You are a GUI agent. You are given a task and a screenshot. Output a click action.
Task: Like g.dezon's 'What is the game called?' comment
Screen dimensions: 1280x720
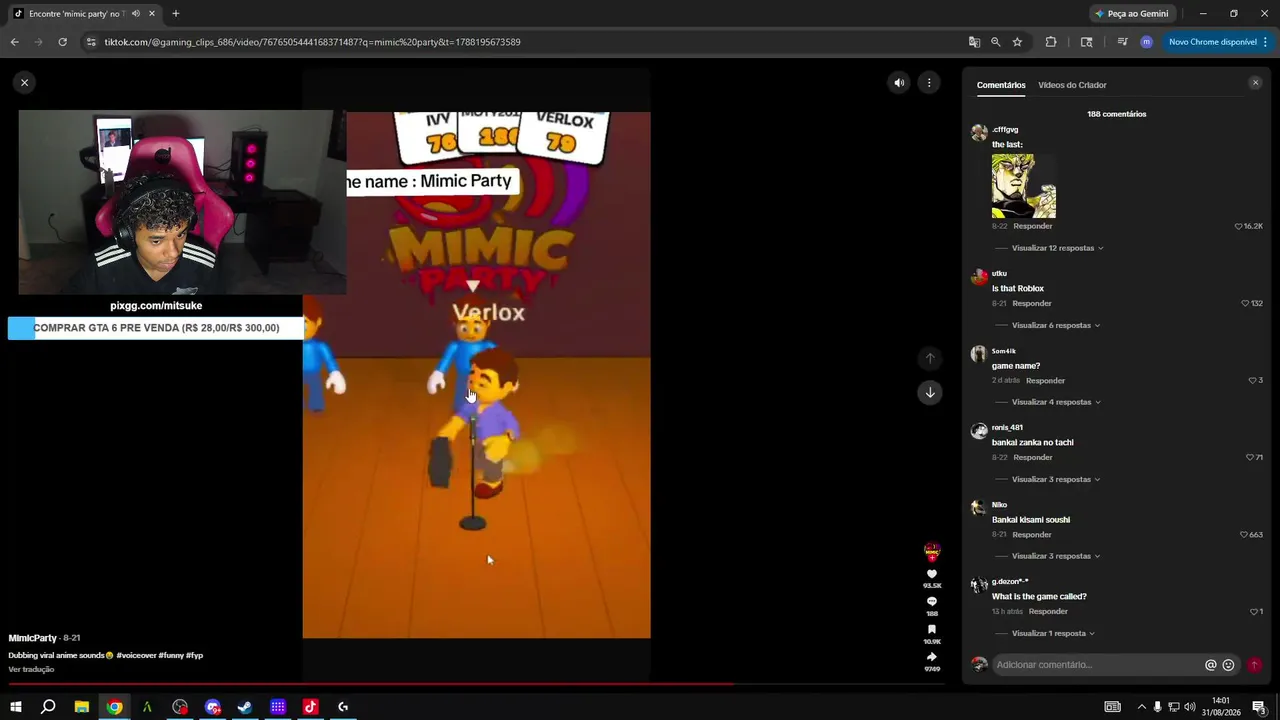click(1253, 611)
